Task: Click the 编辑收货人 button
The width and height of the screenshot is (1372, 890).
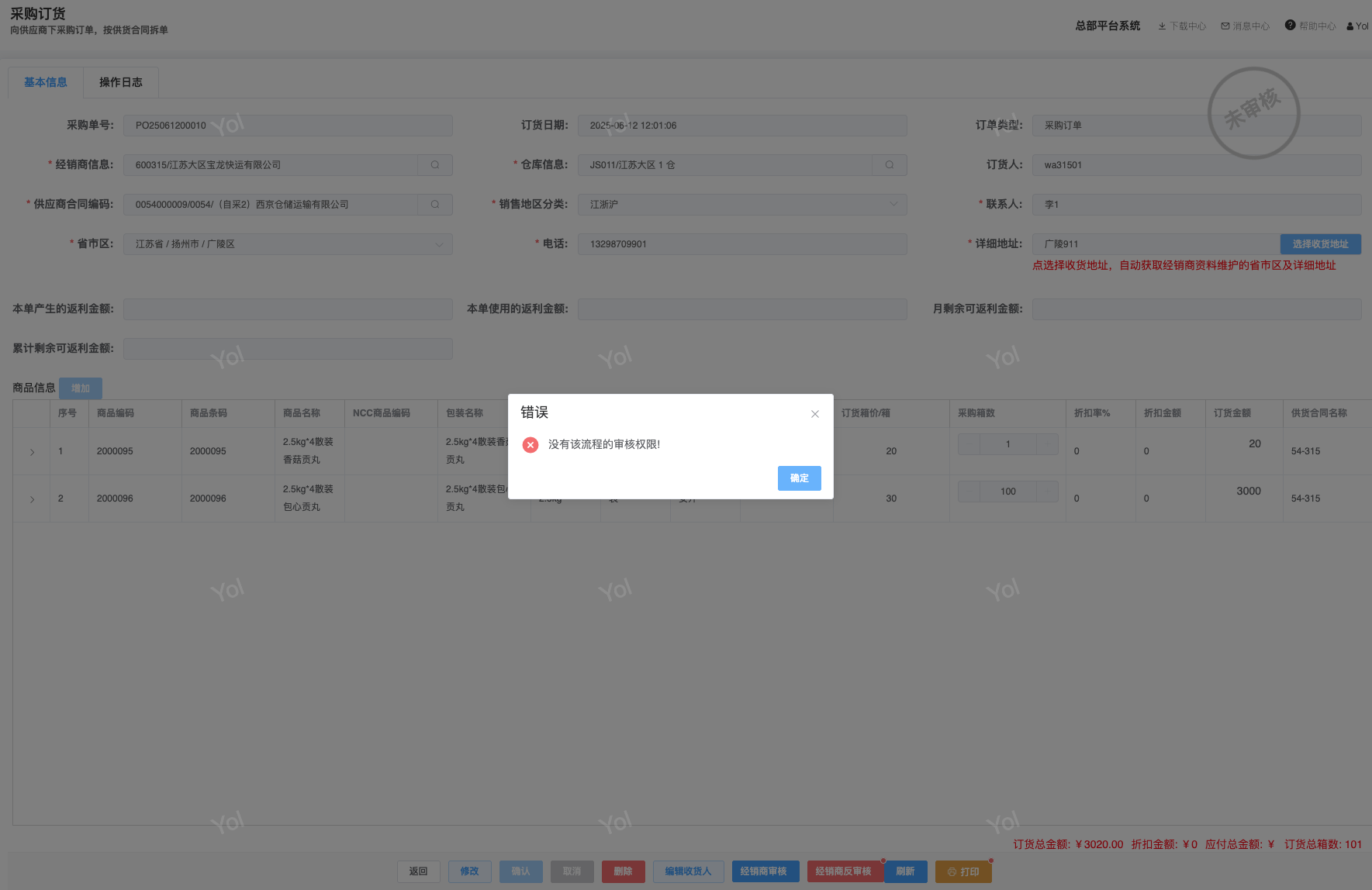Action: [x=689, y=871]
